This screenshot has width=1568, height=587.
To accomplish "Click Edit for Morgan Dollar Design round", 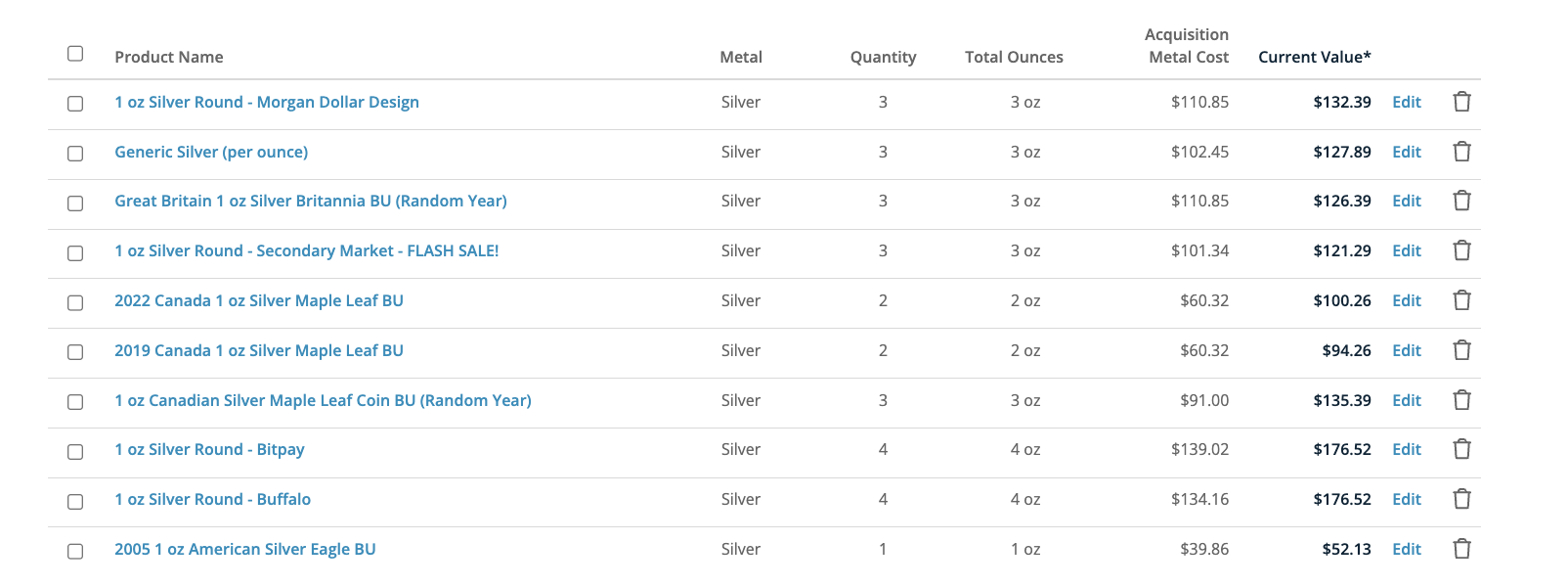I will pos(1407,102).
